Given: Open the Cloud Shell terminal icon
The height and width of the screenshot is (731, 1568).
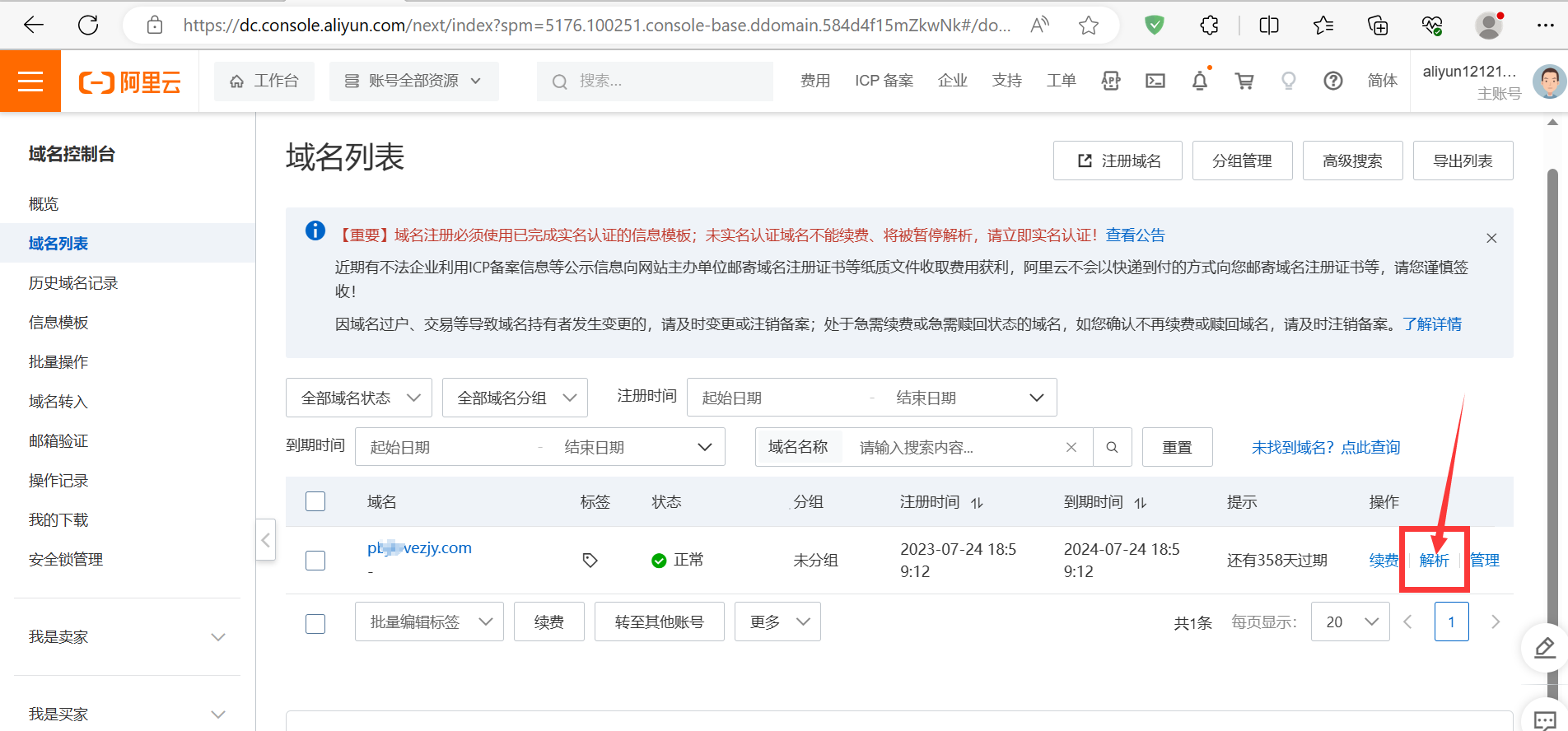Looking at the screenshot, I should point(1155,81).
